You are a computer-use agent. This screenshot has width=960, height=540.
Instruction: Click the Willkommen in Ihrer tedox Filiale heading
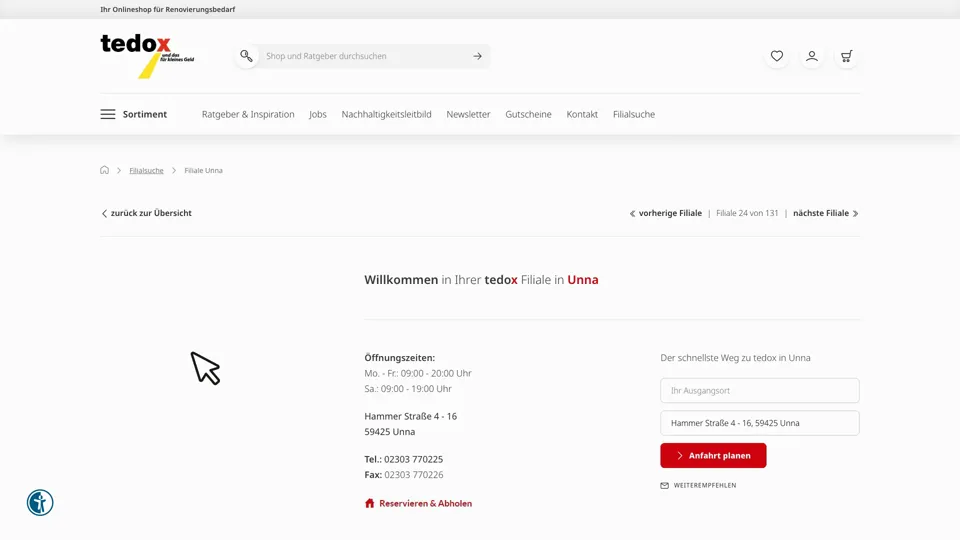tap(481, 280)
